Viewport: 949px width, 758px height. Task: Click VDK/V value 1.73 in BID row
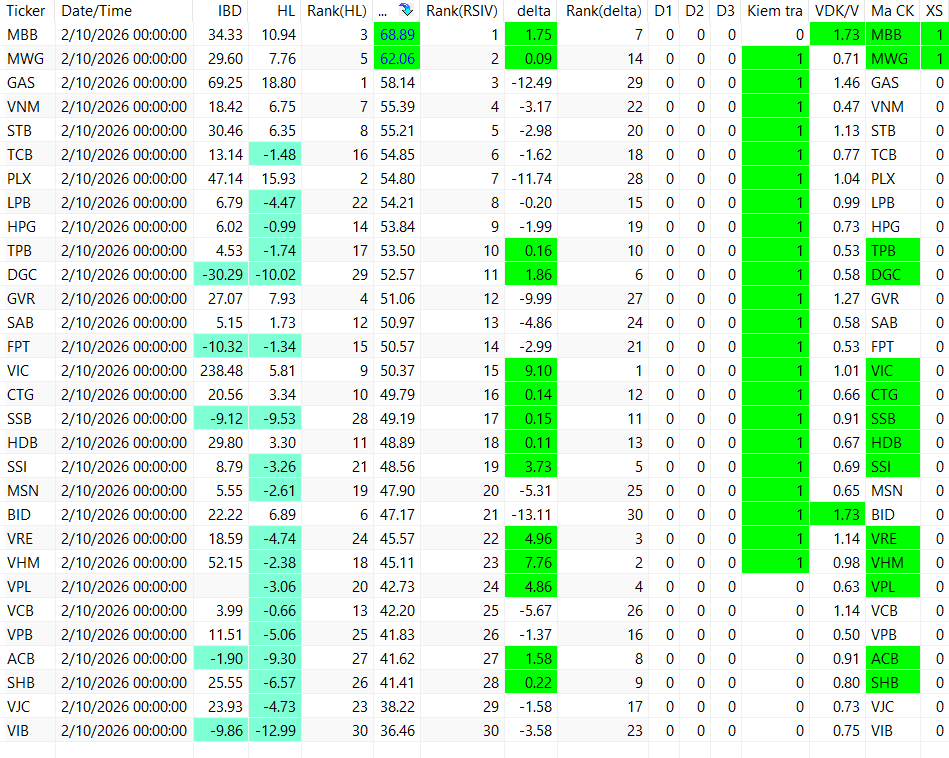pyautogui.click(x=838, y=515)
